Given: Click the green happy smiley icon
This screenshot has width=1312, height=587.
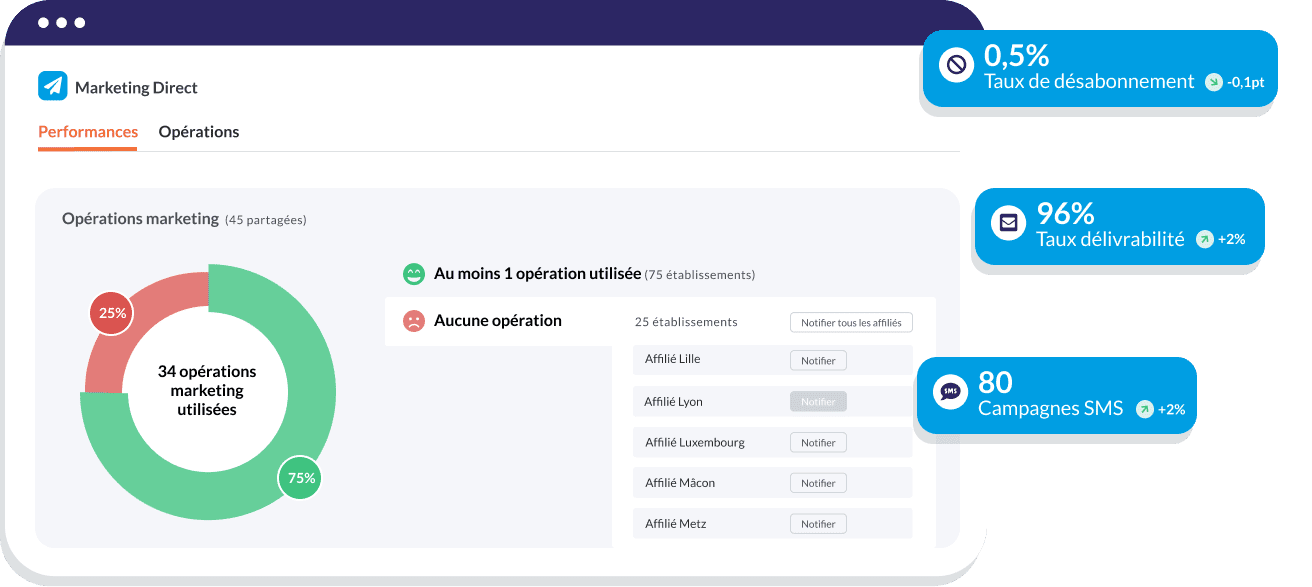Looking at the screenshot, I should 413,273.
